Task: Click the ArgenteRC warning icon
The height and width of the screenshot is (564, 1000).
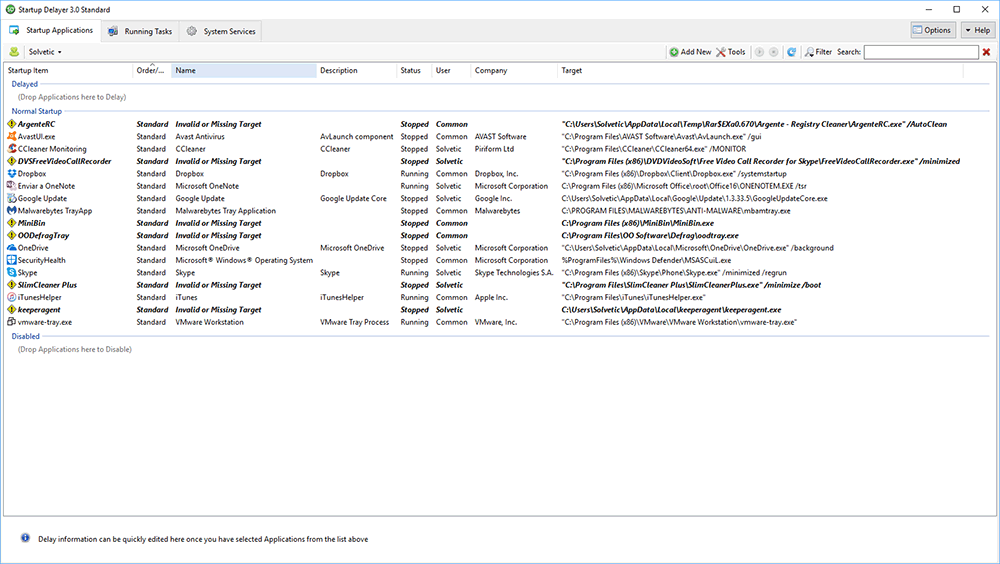Action: (x=11, y=124)
